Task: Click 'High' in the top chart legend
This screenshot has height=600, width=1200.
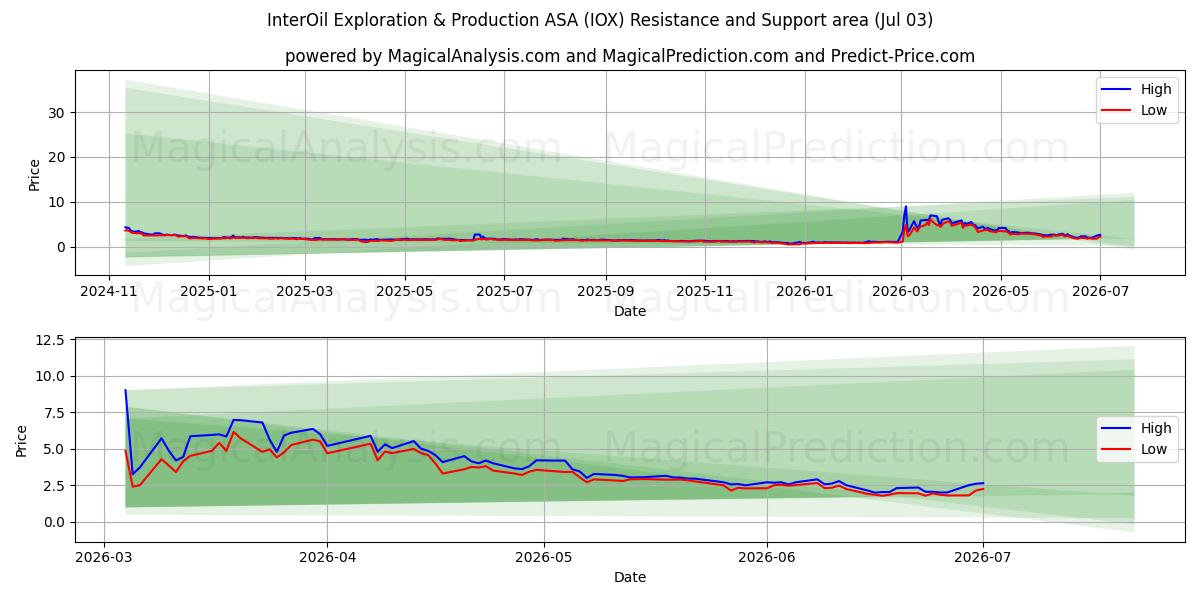Action: (1155, 89)
